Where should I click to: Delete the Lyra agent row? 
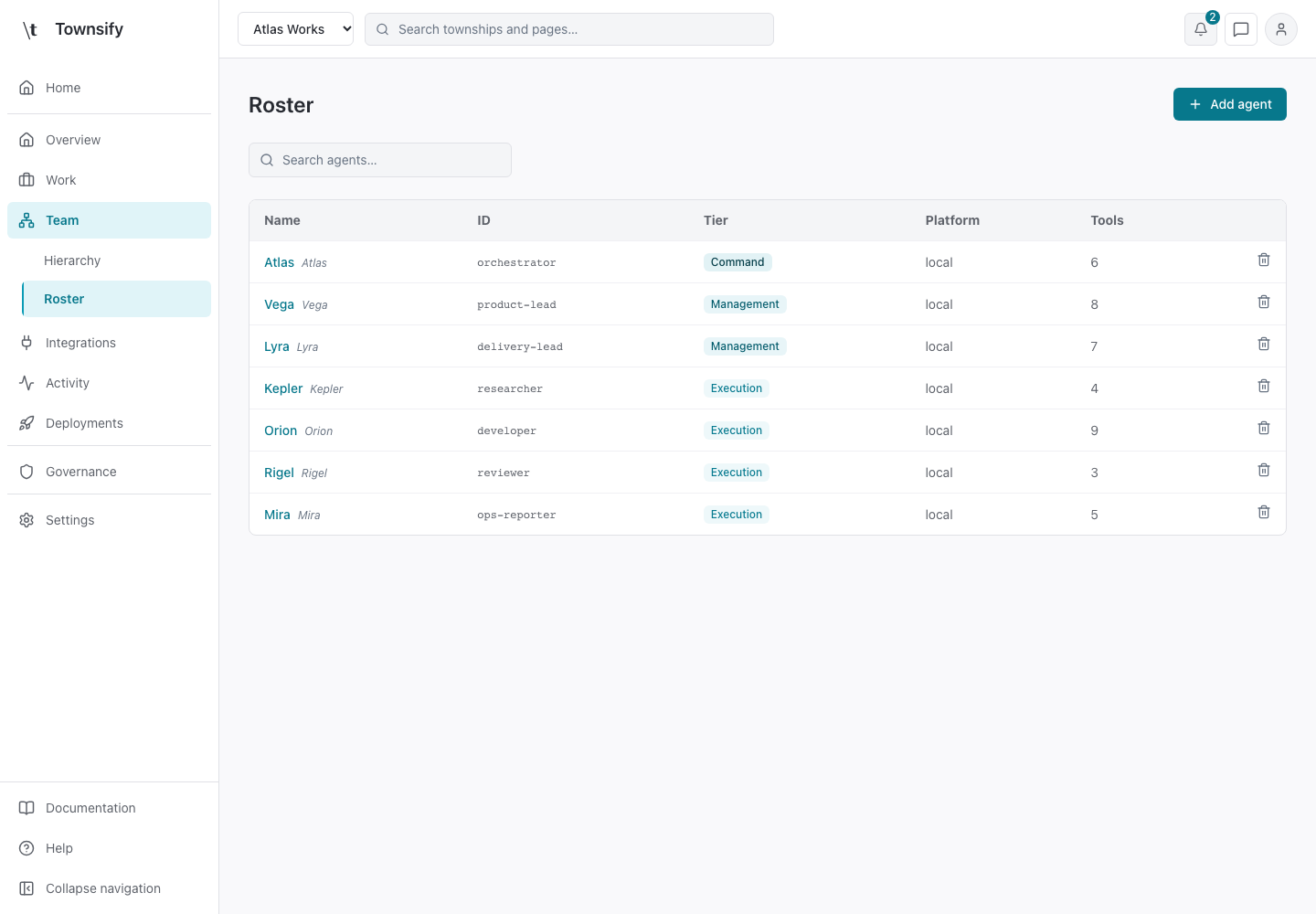(1264, 345)
